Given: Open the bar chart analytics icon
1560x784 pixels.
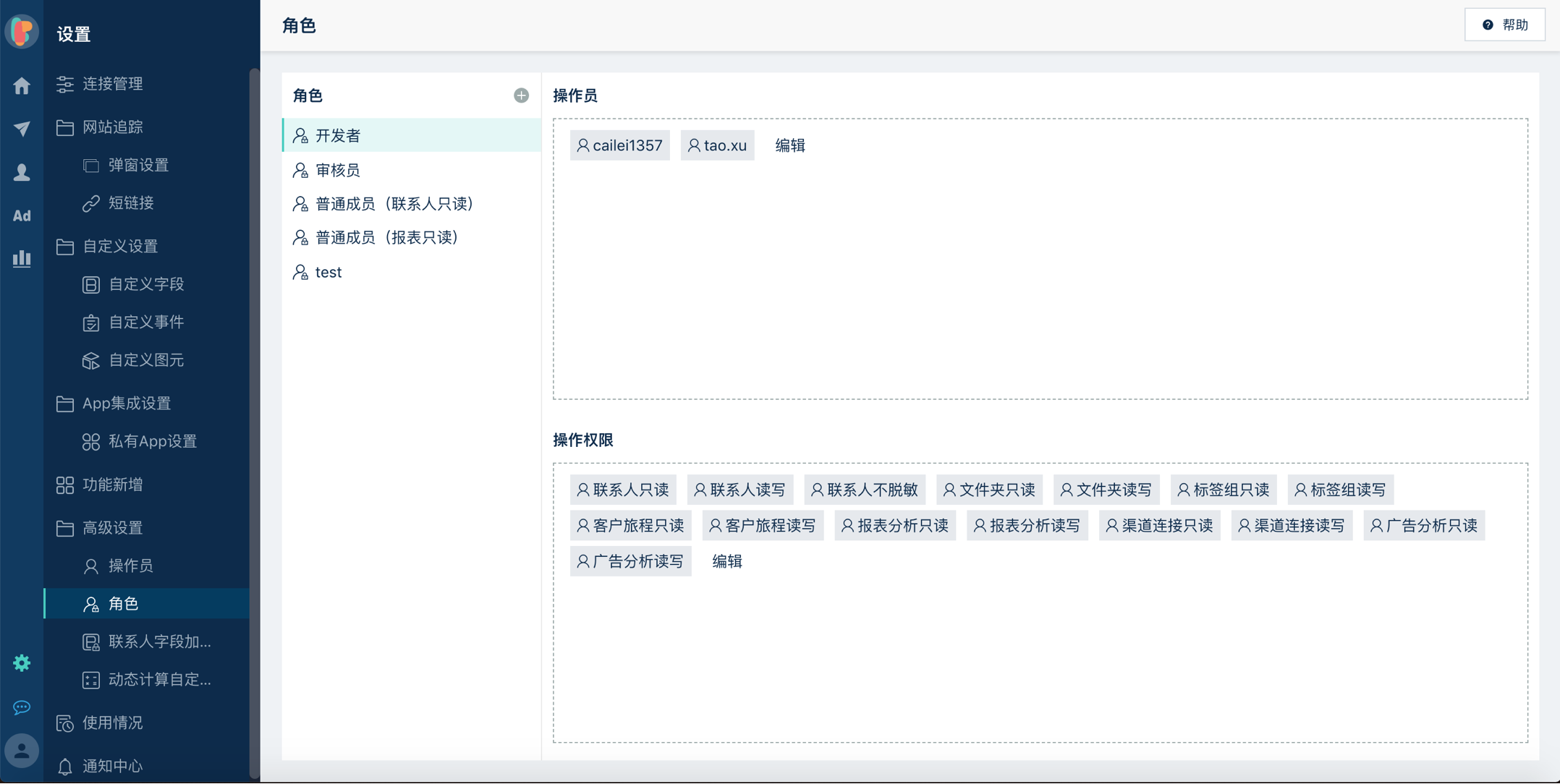Looking at the screenshot, I should 22,258.
